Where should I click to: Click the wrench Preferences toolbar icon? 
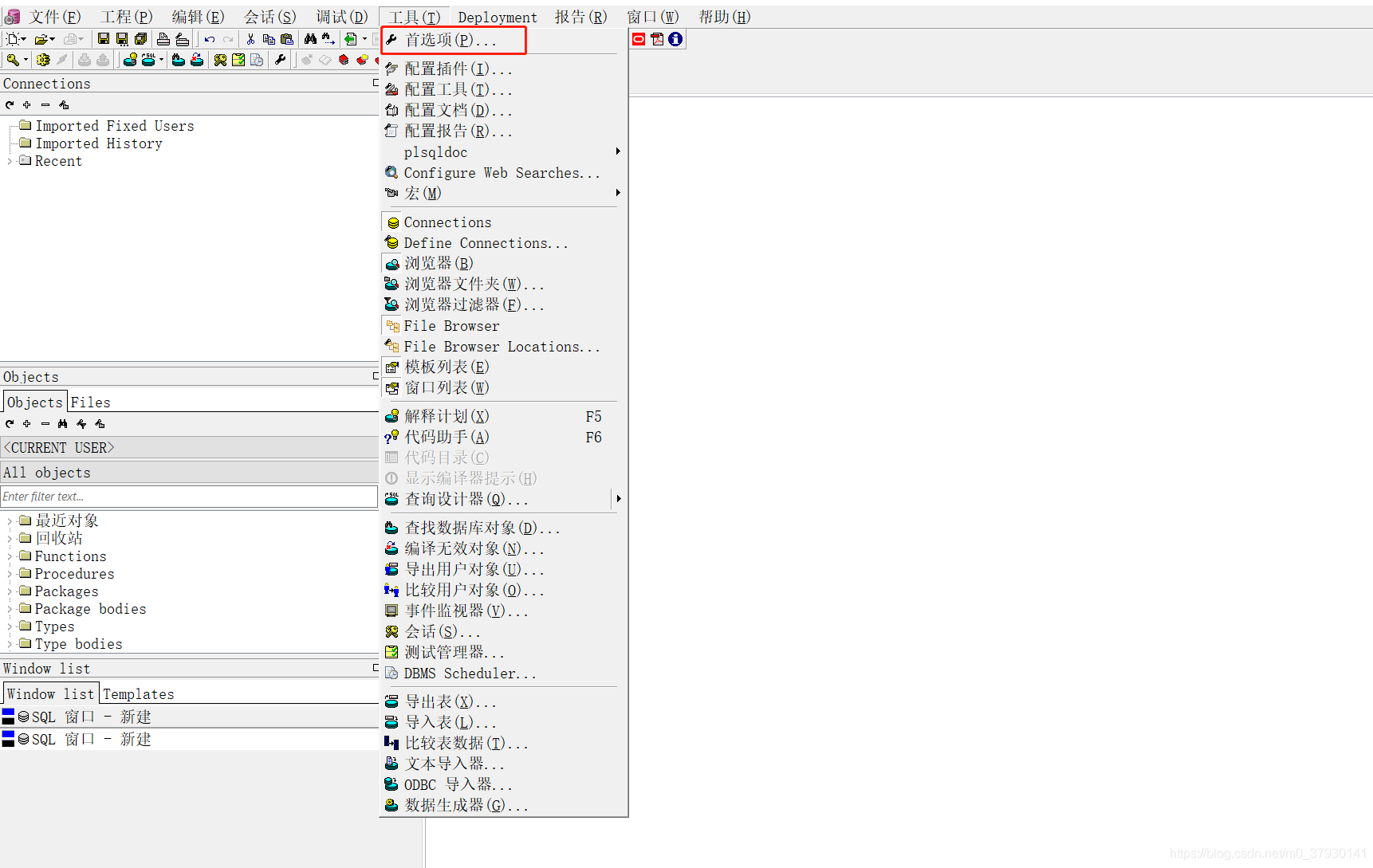point(280,60)
